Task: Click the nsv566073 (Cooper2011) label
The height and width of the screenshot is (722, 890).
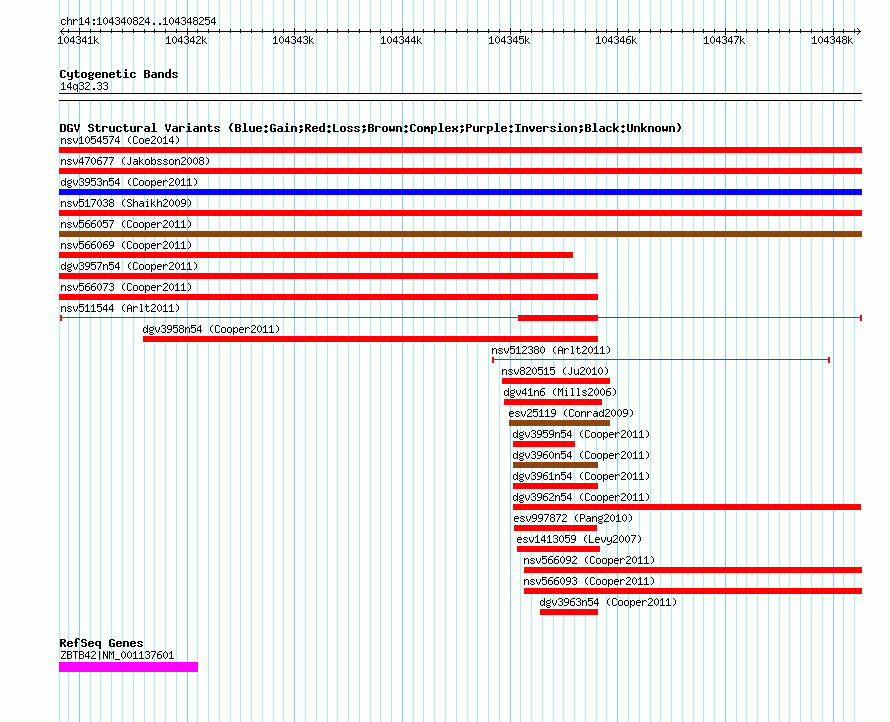Action: pyautogui.click(x=126, y=287)
